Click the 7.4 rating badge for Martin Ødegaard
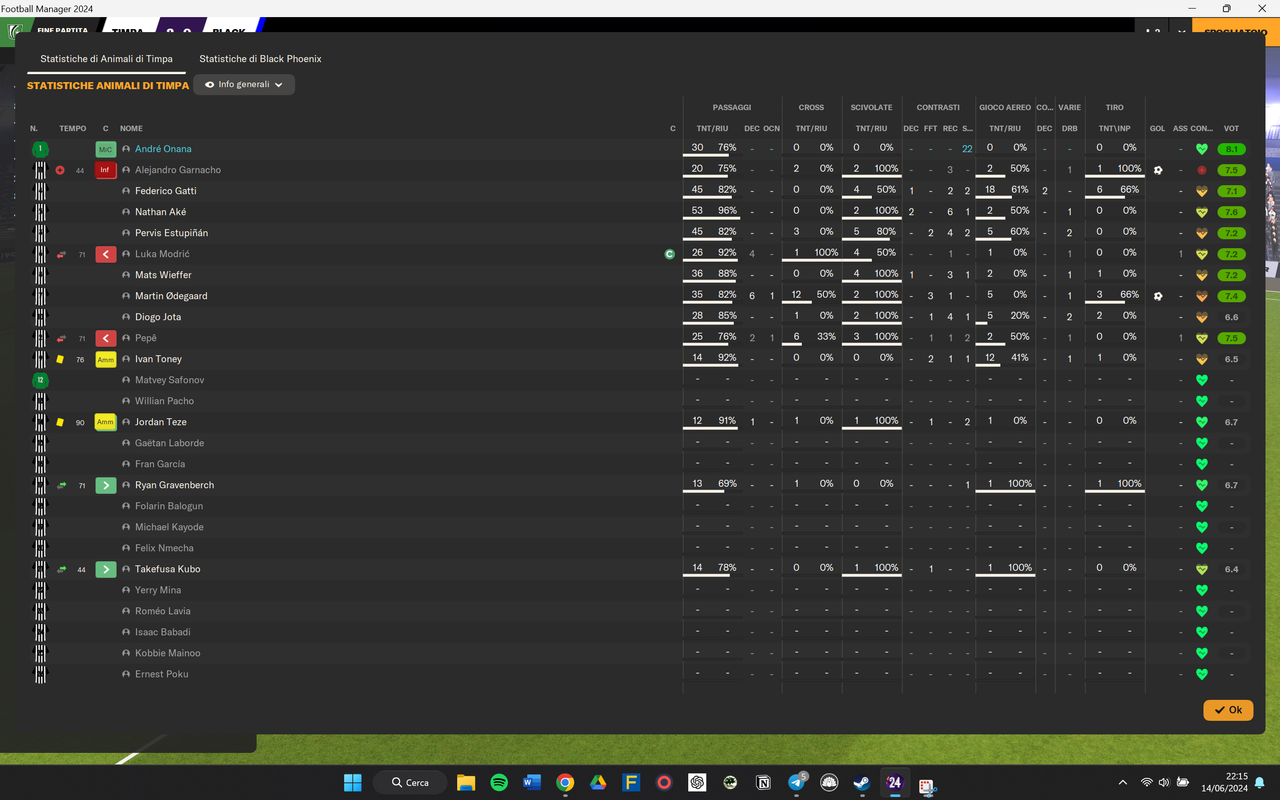 1231,296
